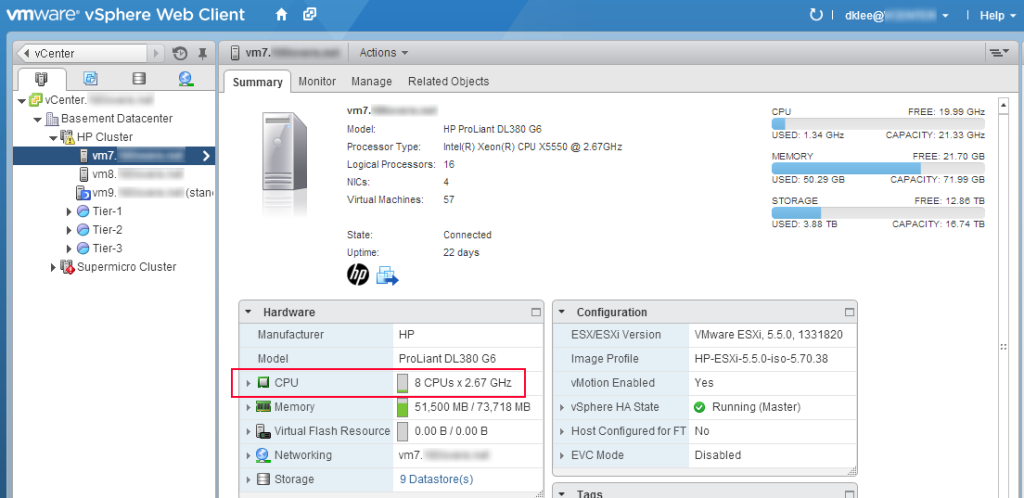Image resolution: width=1024 pixels, height=498 pixels.
Task: Switch to VMs and Templates view tab
Action: point(91,78)
